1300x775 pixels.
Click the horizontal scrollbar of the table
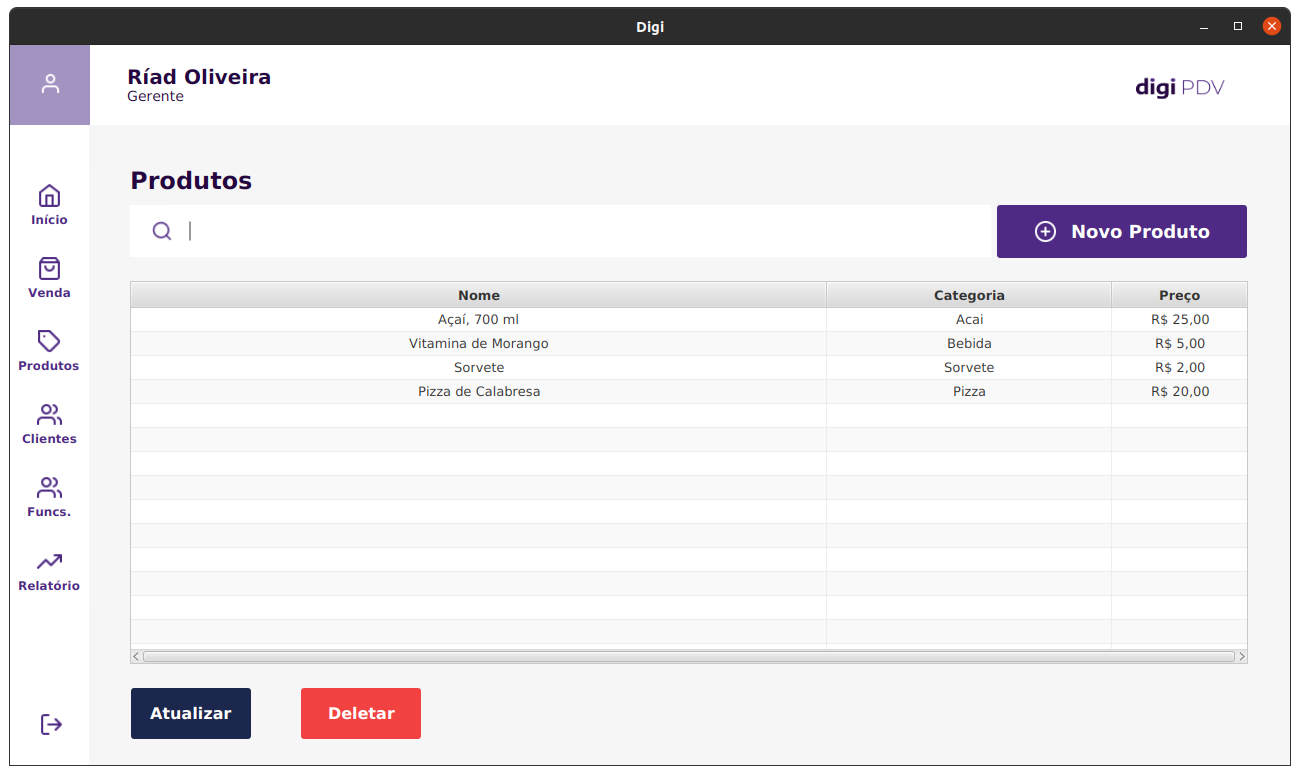pos(689,657)
